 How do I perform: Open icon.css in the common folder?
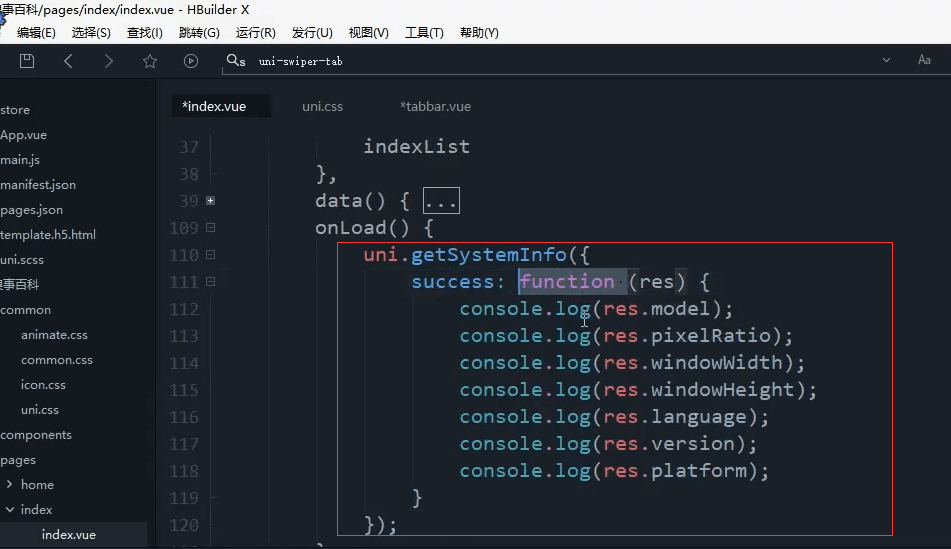43,385
